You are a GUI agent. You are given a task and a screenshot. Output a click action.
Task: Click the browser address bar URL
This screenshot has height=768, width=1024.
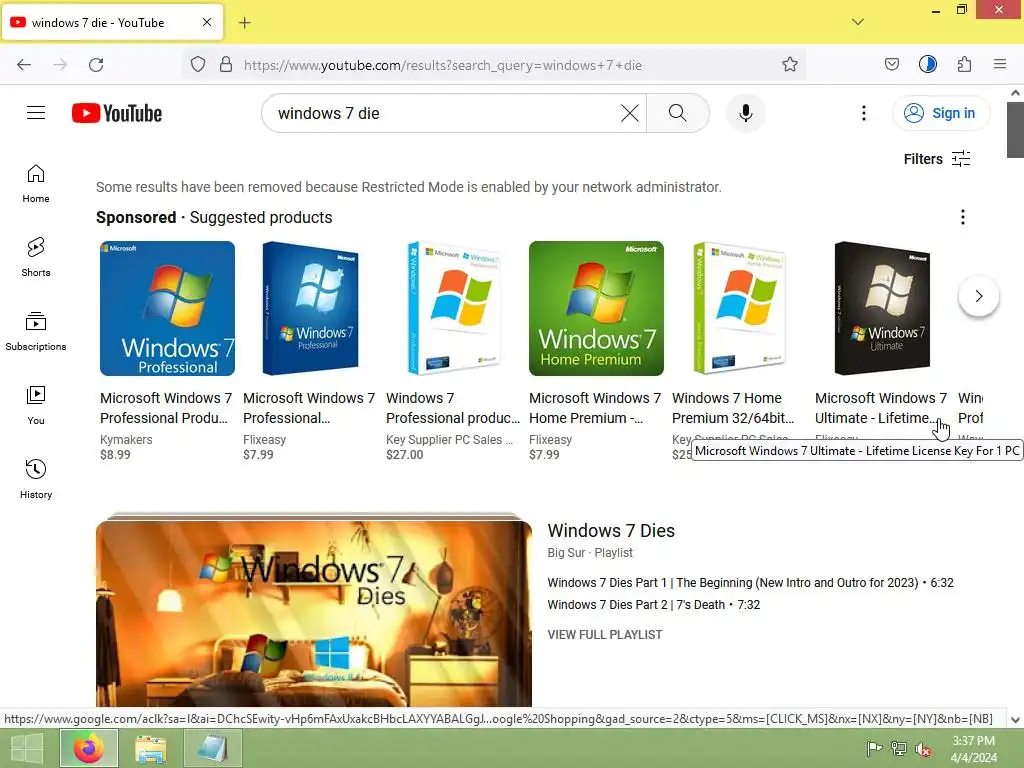point(443,65)
